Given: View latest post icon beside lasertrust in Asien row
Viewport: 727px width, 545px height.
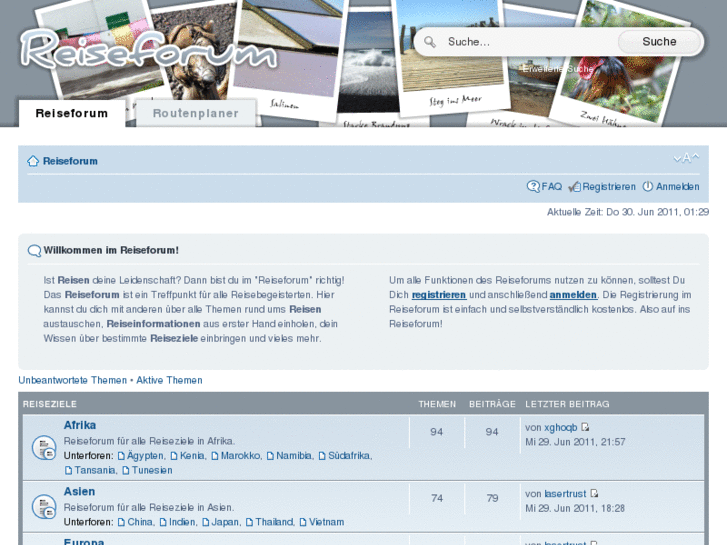Looking at the screenshot, I should click(x=594, y=494).
